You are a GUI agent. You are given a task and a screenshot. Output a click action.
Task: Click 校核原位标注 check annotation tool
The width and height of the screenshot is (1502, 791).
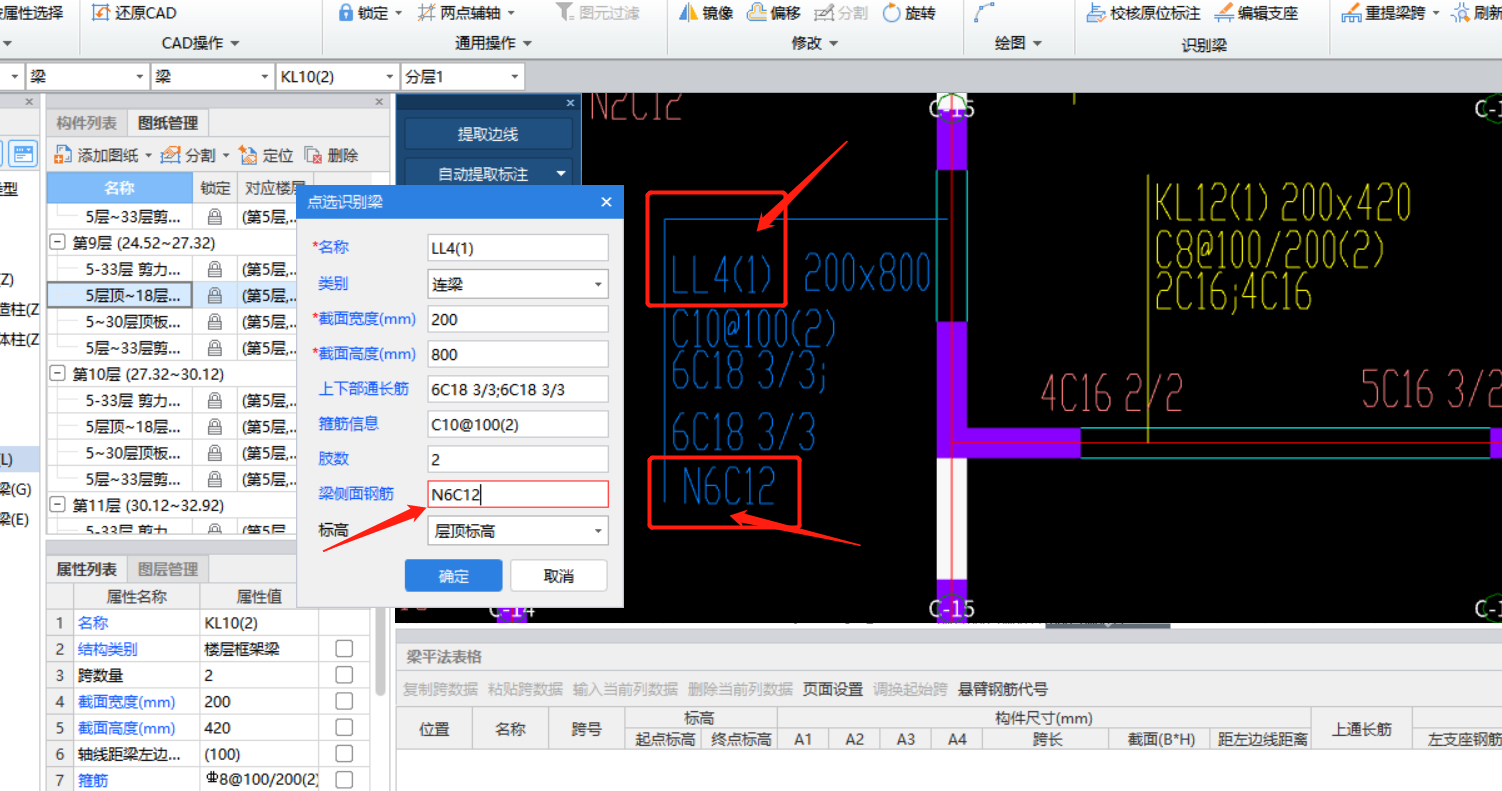point(1142,13)
